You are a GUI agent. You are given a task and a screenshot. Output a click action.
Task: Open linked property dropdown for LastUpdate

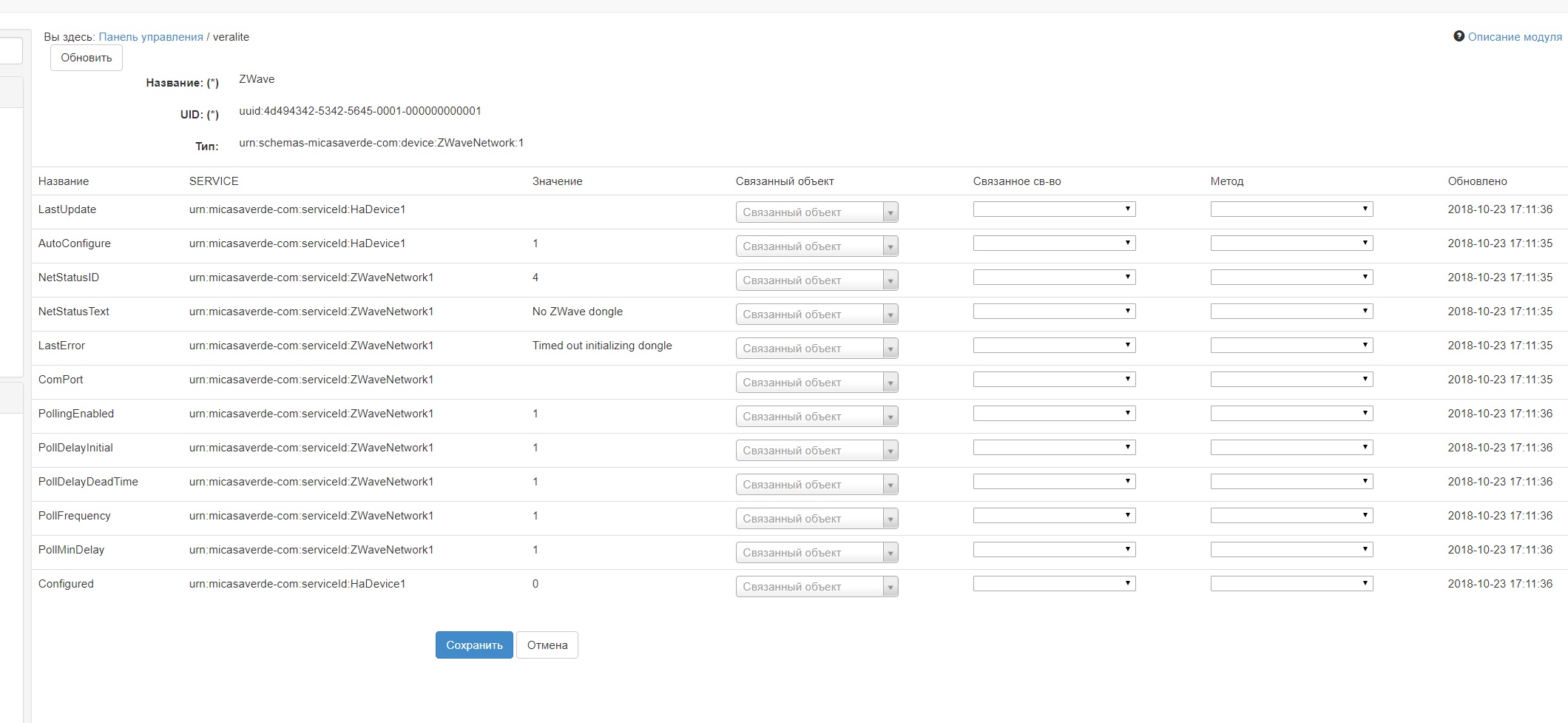tap(1054, 209)
